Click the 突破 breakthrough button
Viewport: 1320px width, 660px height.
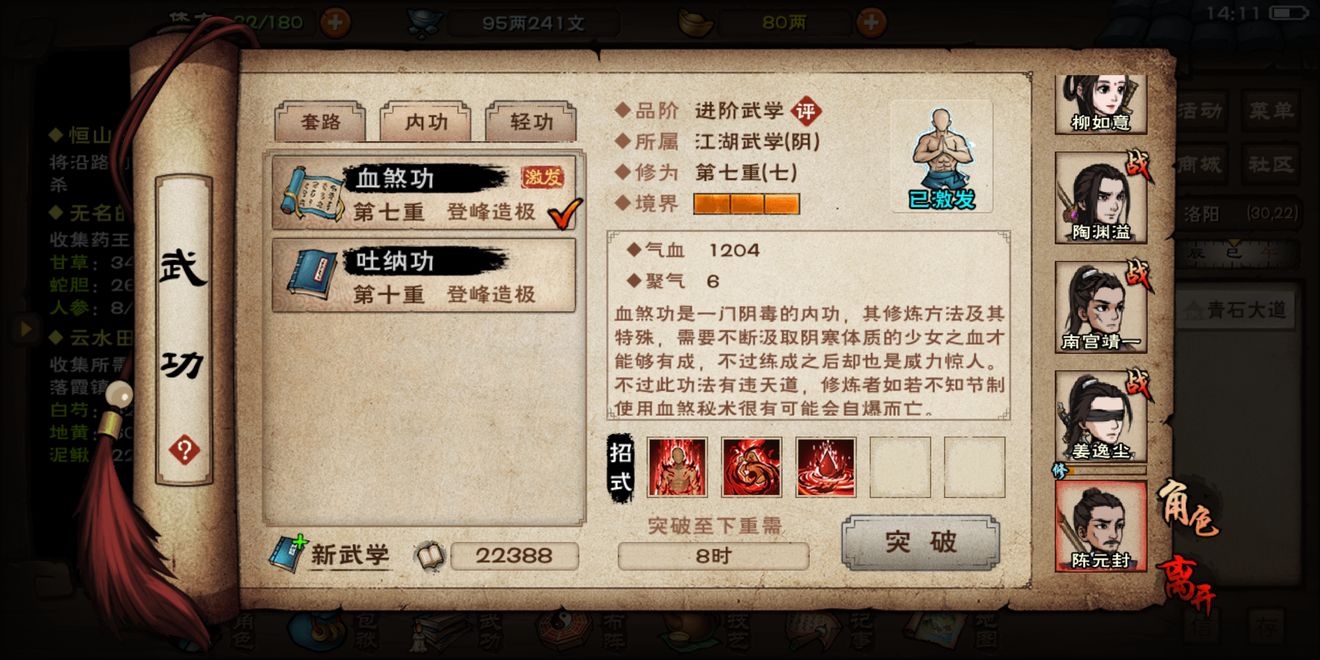click(x=920, y=543)
